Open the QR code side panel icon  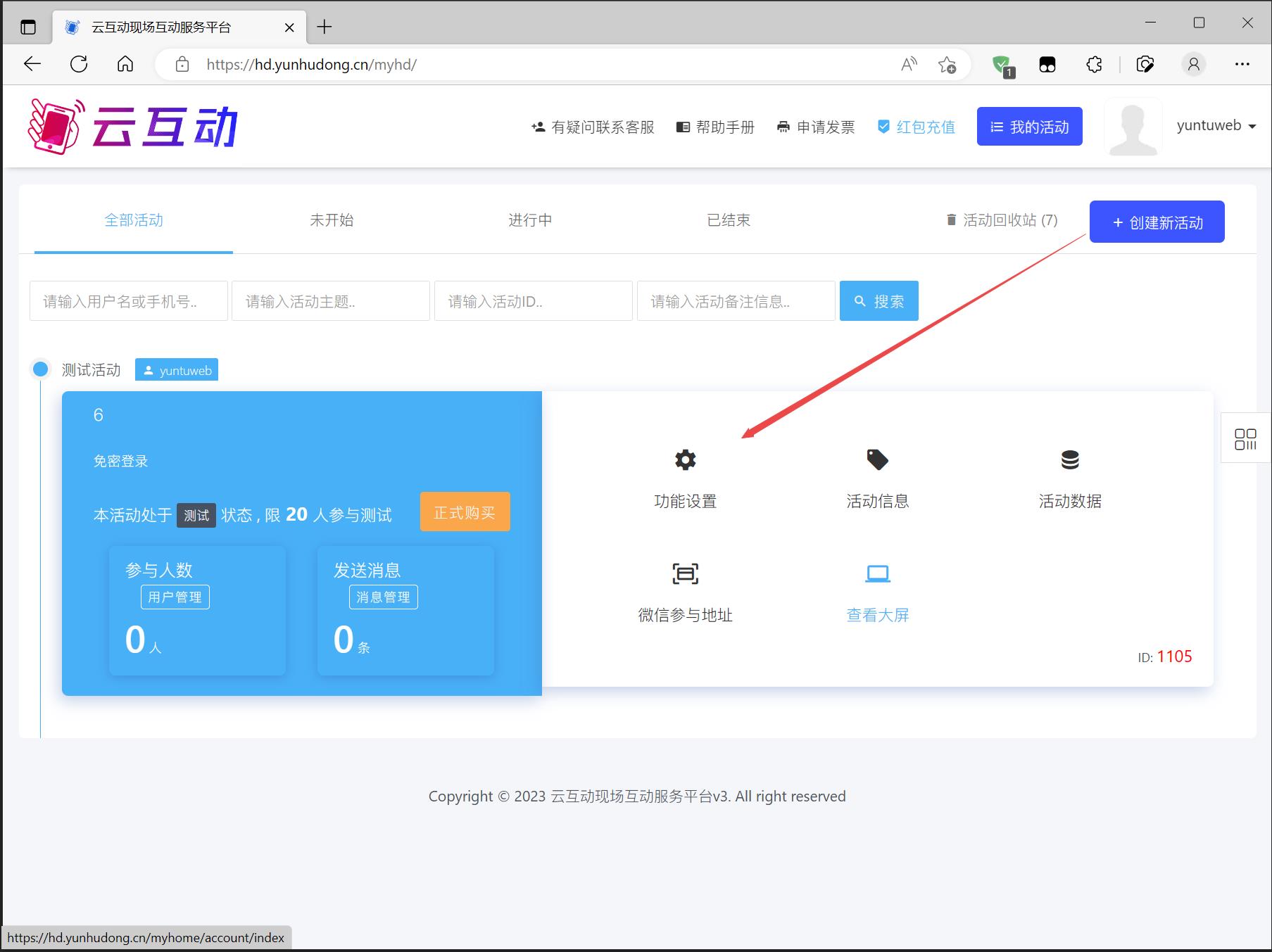click(x=1245, y=439)
